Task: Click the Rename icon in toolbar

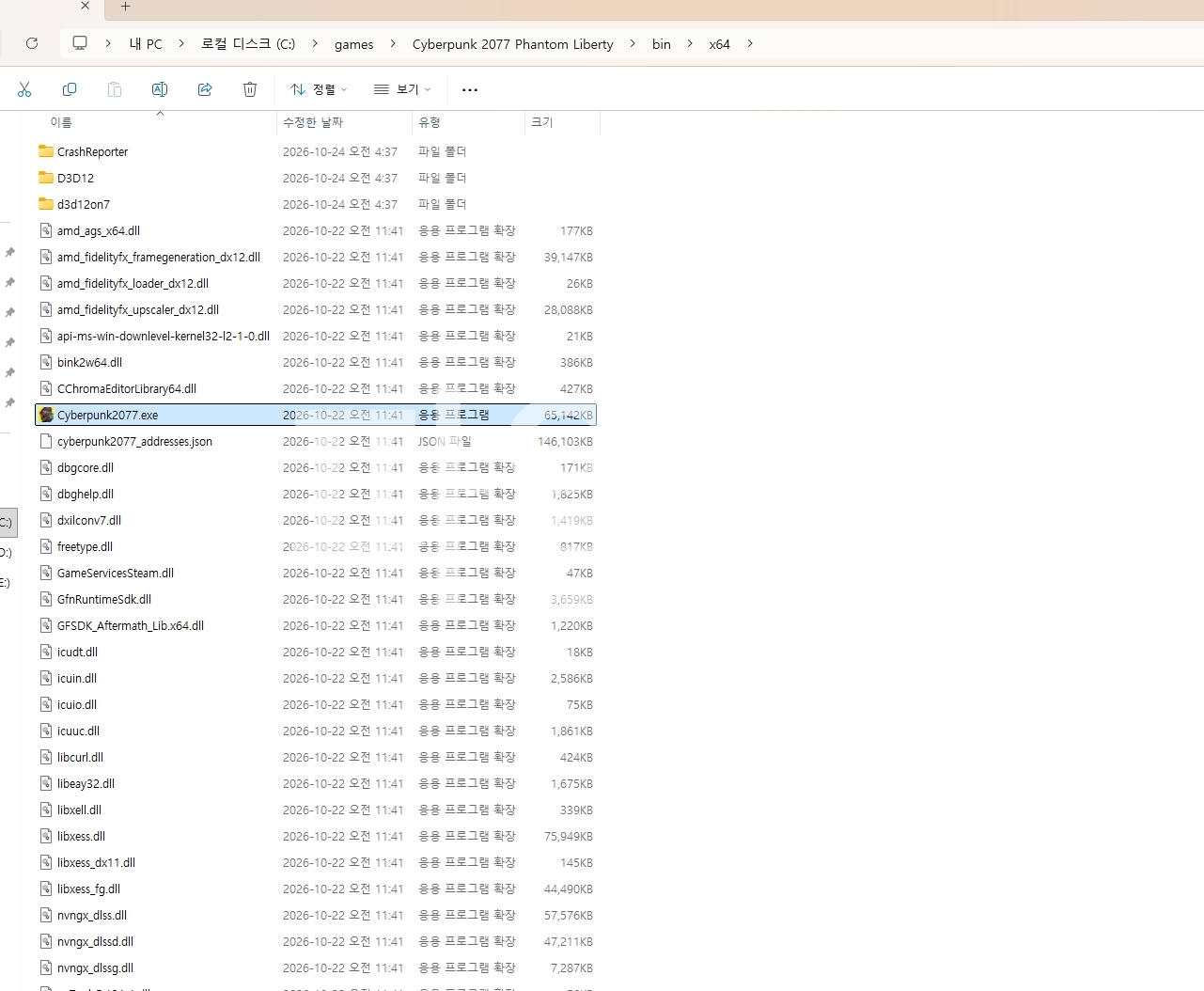Action: point(160,89)
